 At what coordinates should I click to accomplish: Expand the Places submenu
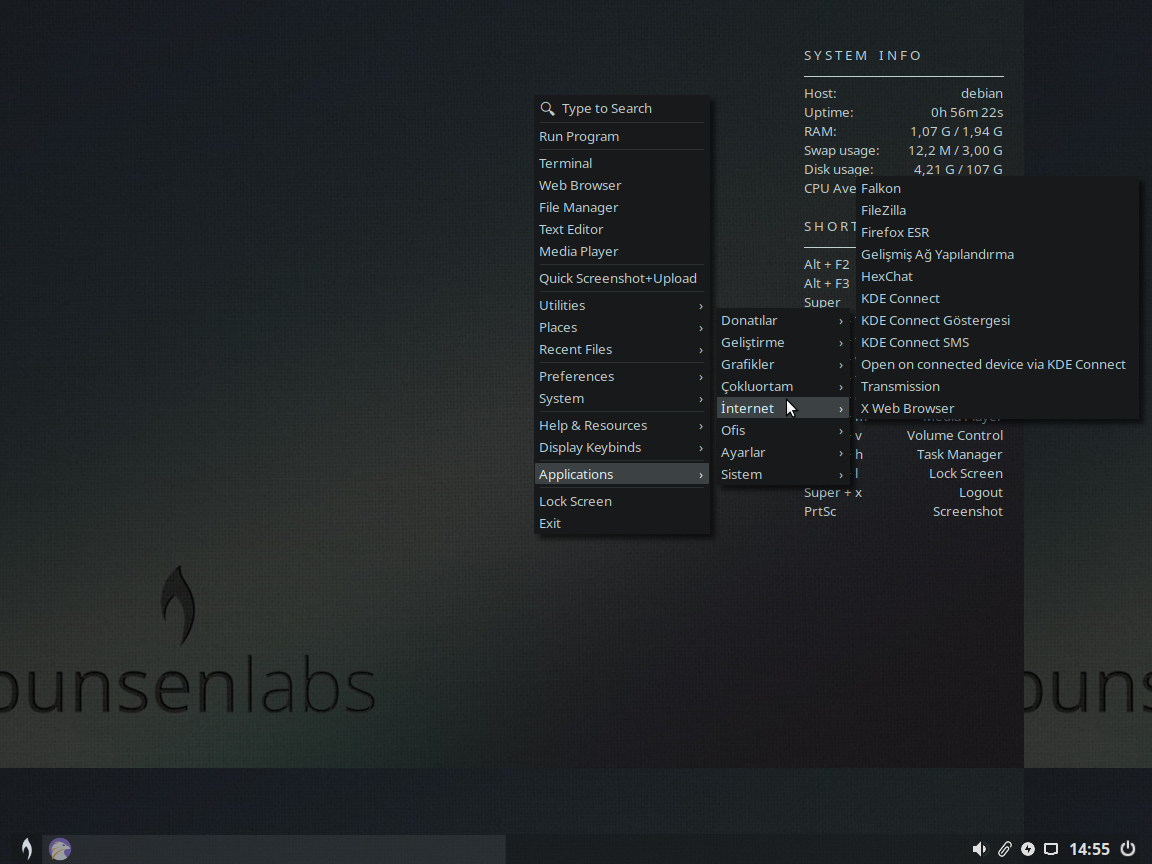click(x=622, y=328)
